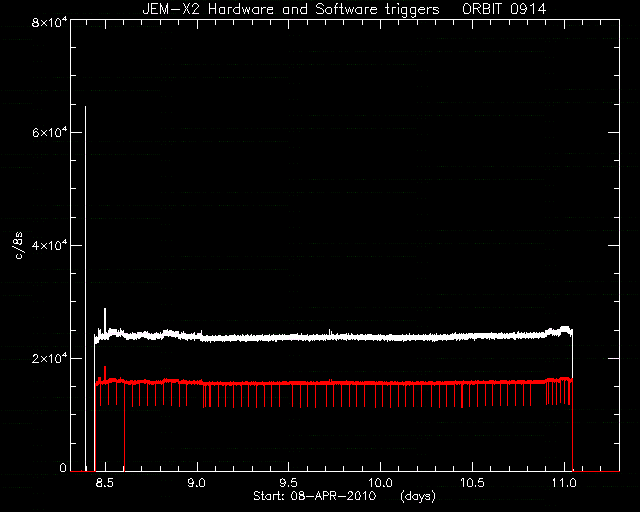Click the 8×10⁴ y-axis label
This screenshot has height=512, width=640.
[50, 22]
